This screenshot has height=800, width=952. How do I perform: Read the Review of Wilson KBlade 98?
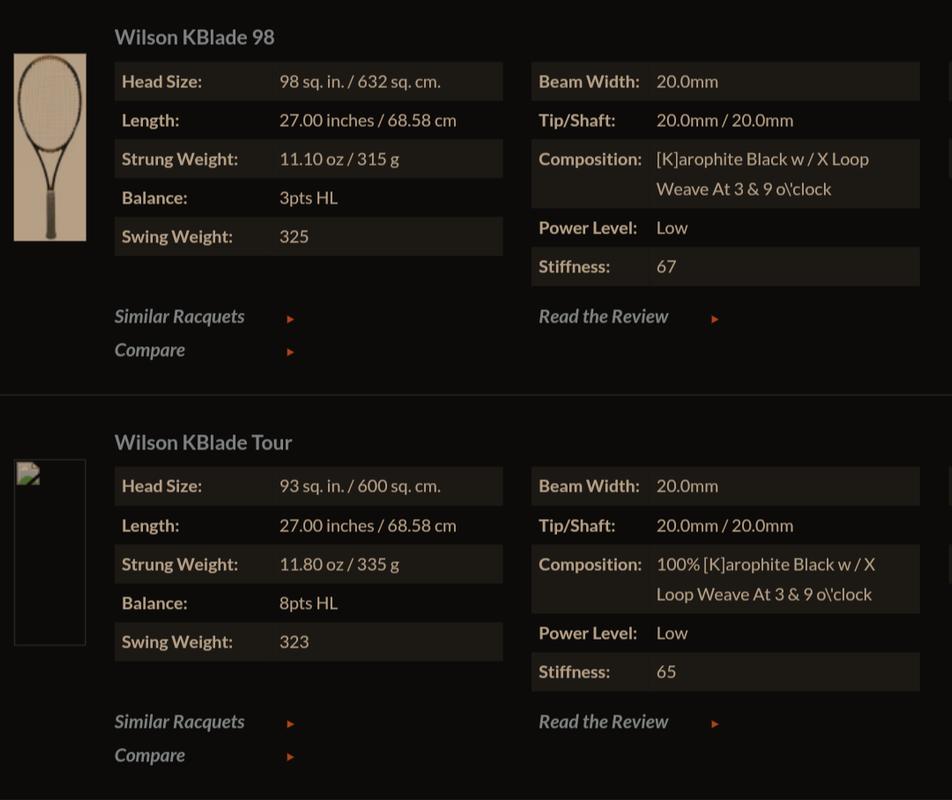603,317
